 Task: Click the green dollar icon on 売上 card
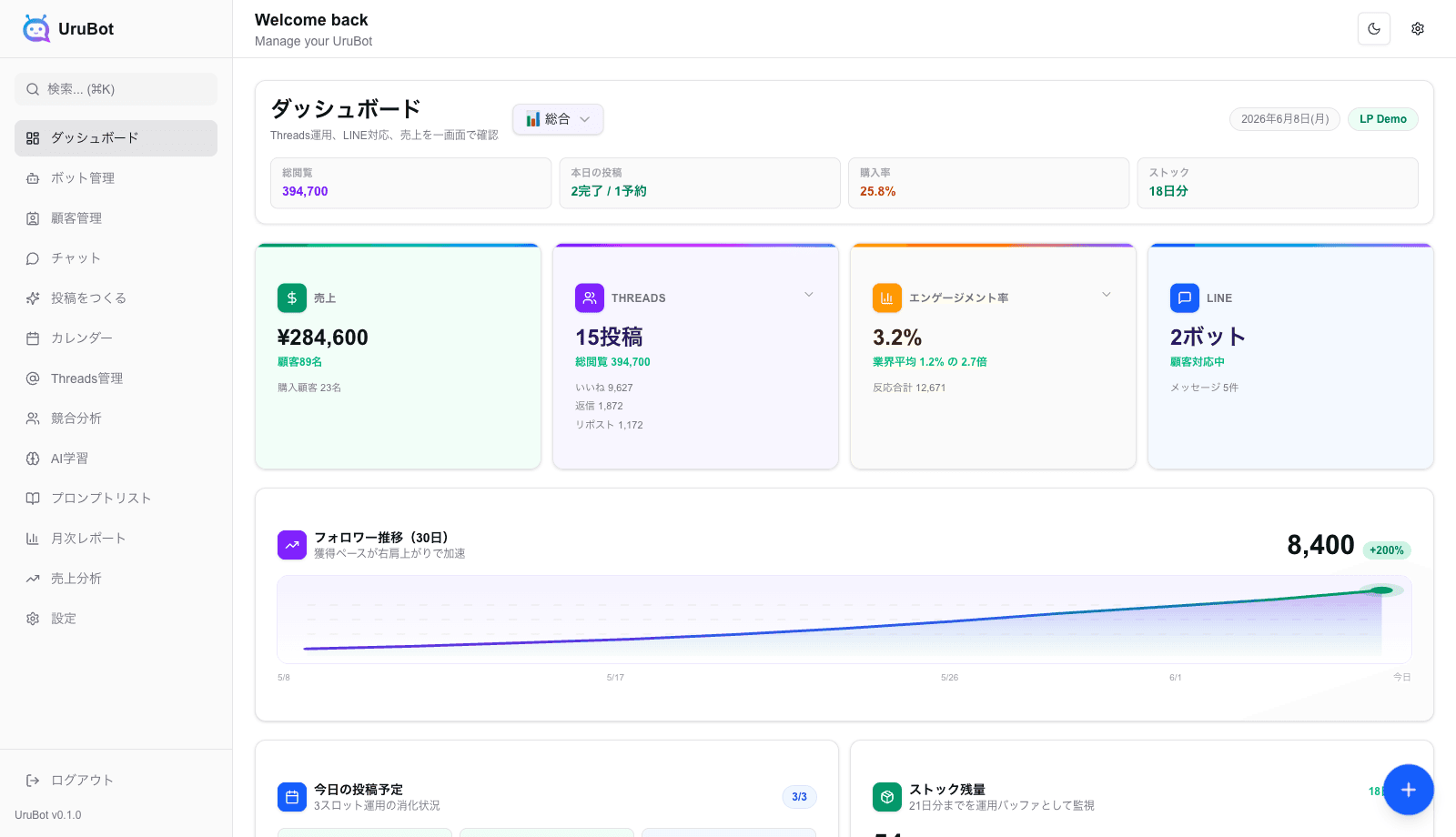(292, 298)
